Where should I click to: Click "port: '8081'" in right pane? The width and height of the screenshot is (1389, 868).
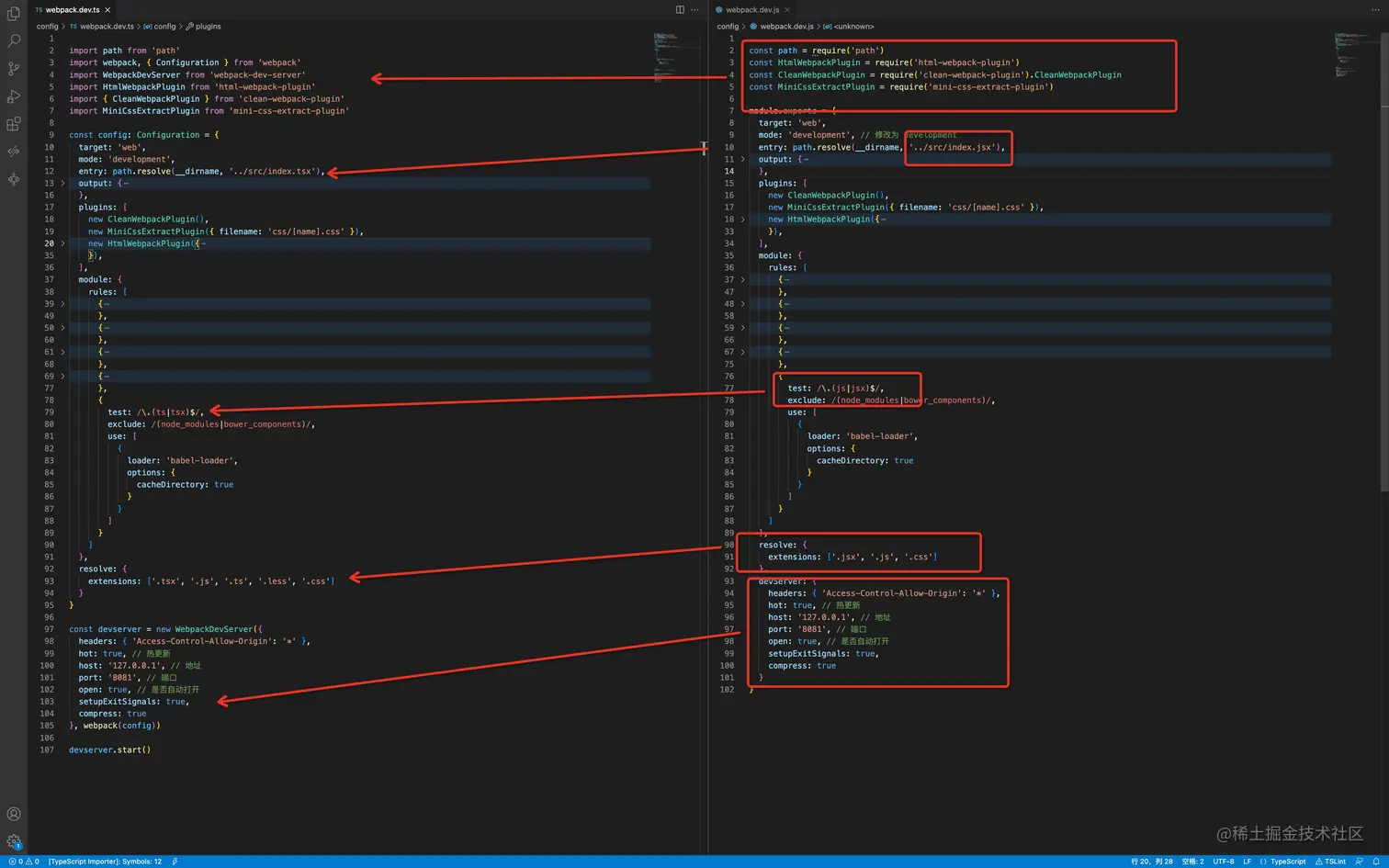click(x=796, y=629)
